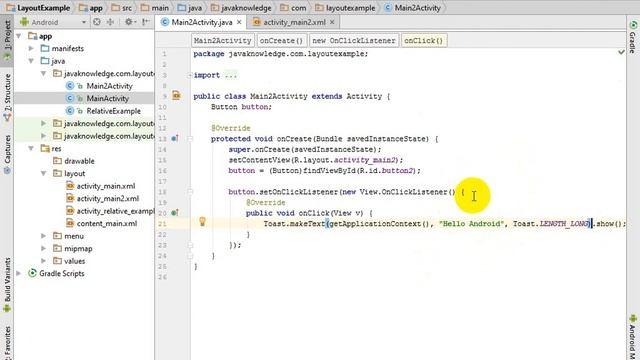The height and width of the screenshot is (360, 640).
Task: Open project panel settings gear
Action: click(129, 22)
